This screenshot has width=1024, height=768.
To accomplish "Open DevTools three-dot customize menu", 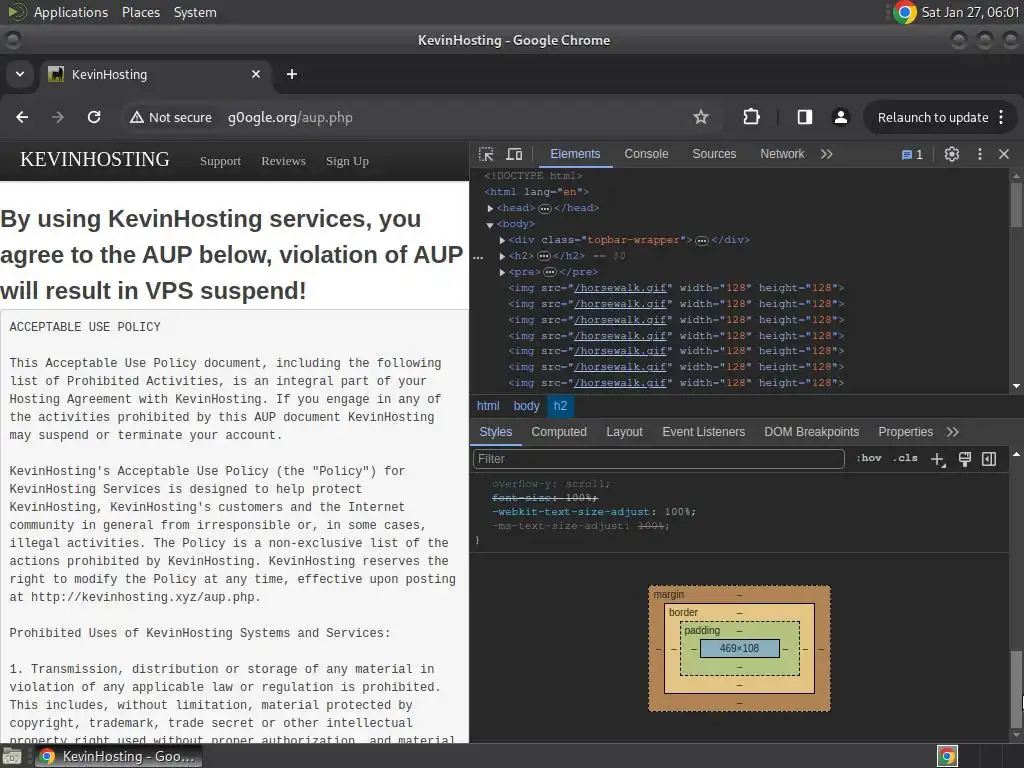I will point(980,154).
